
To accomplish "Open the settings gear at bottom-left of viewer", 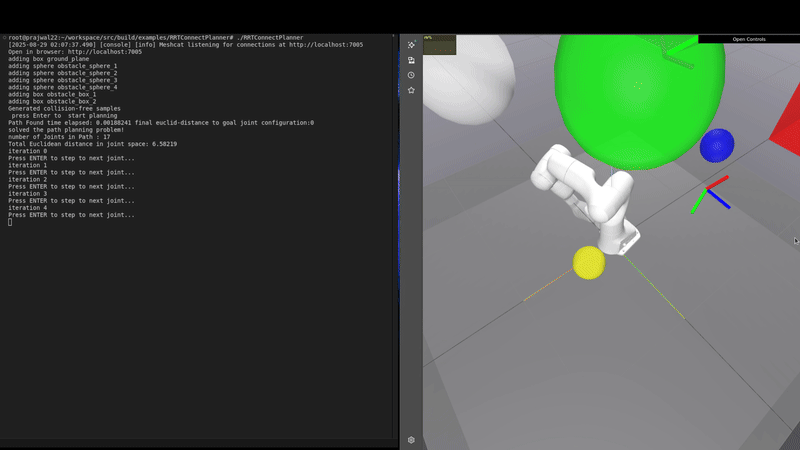I will [411, 440].
